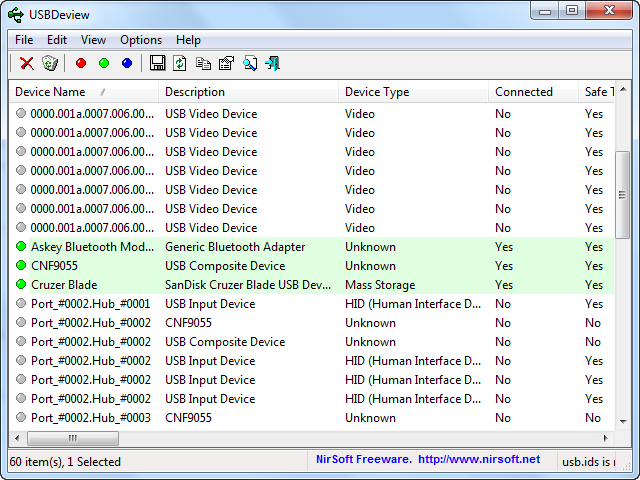Click the gray dot beside Port_#0002.Hub_#0003
Viewport: 640px width, 480px height.
click(21, 417)
